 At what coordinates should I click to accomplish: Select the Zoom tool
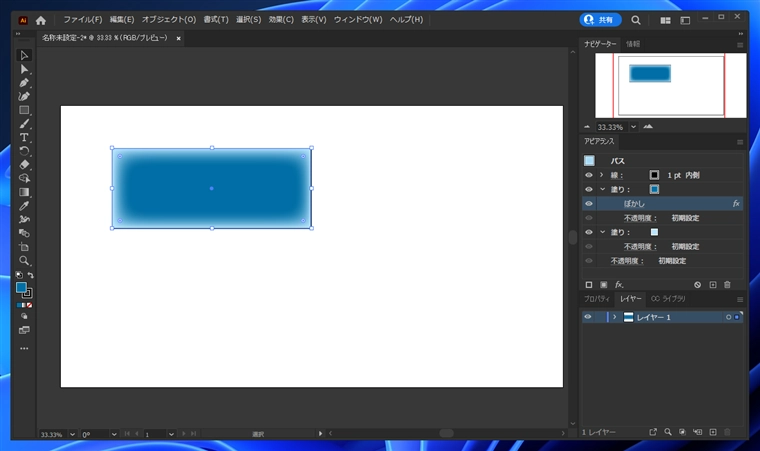24,260
